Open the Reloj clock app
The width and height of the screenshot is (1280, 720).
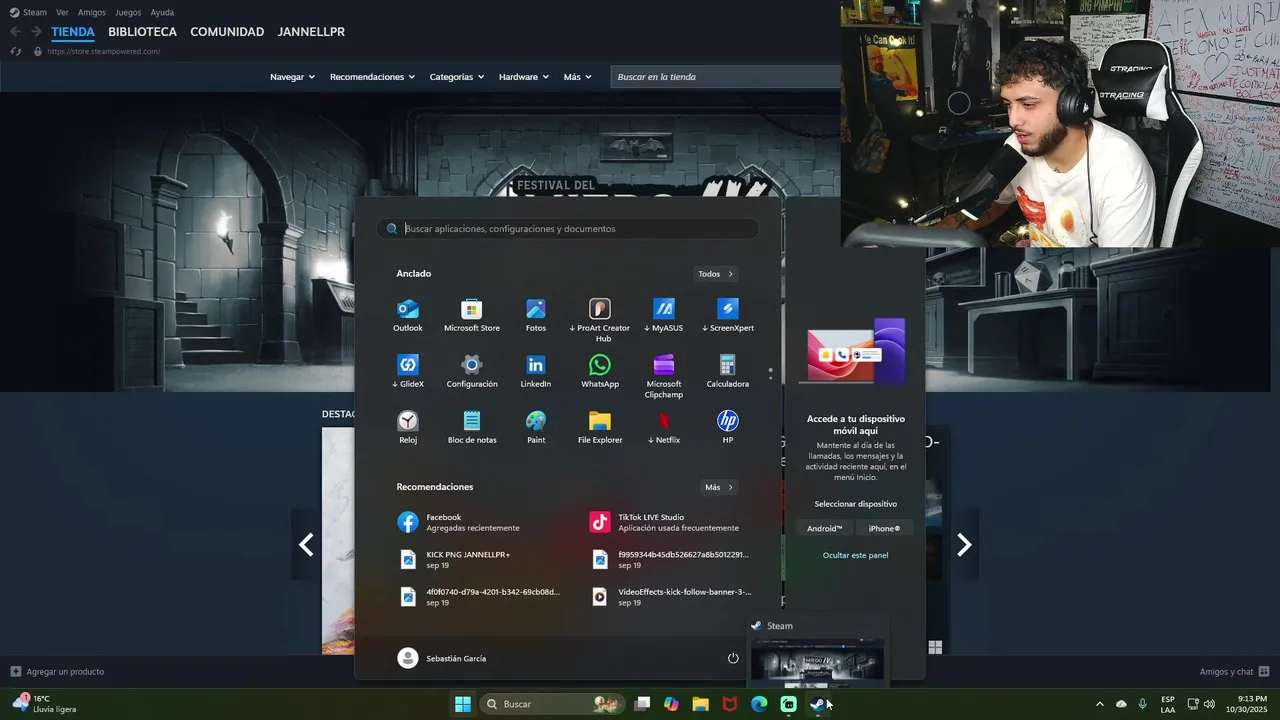[408, 427]
